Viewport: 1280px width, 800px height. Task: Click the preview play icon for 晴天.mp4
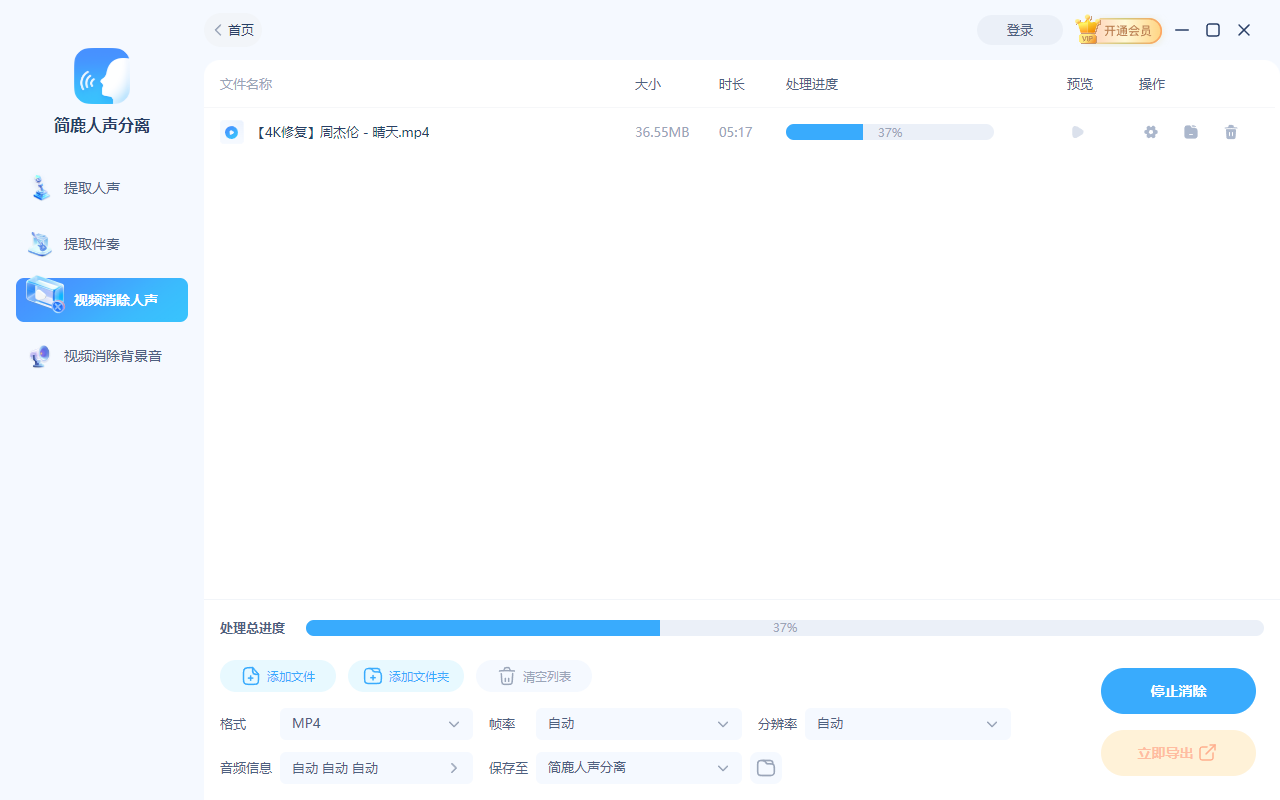[1078, 131]
